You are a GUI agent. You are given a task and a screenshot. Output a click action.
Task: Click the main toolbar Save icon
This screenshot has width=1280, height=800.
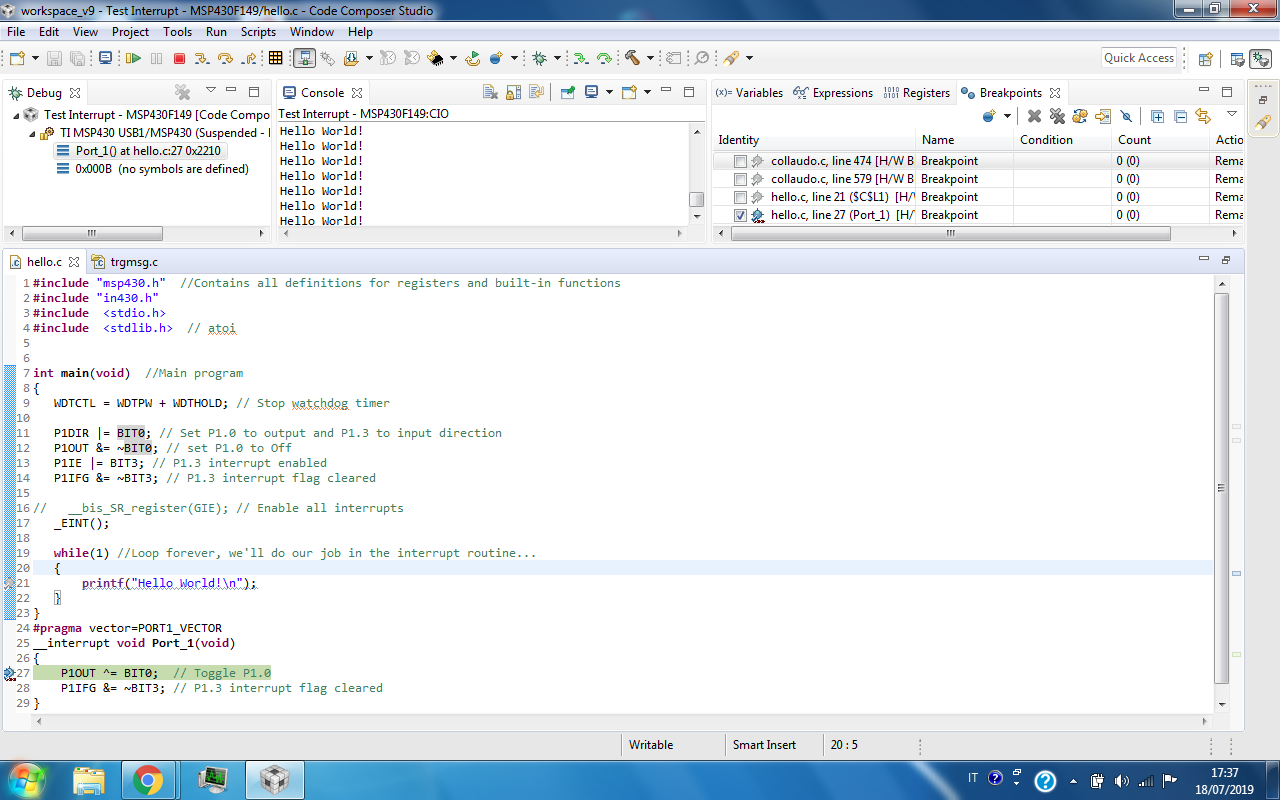pos(54,59)
